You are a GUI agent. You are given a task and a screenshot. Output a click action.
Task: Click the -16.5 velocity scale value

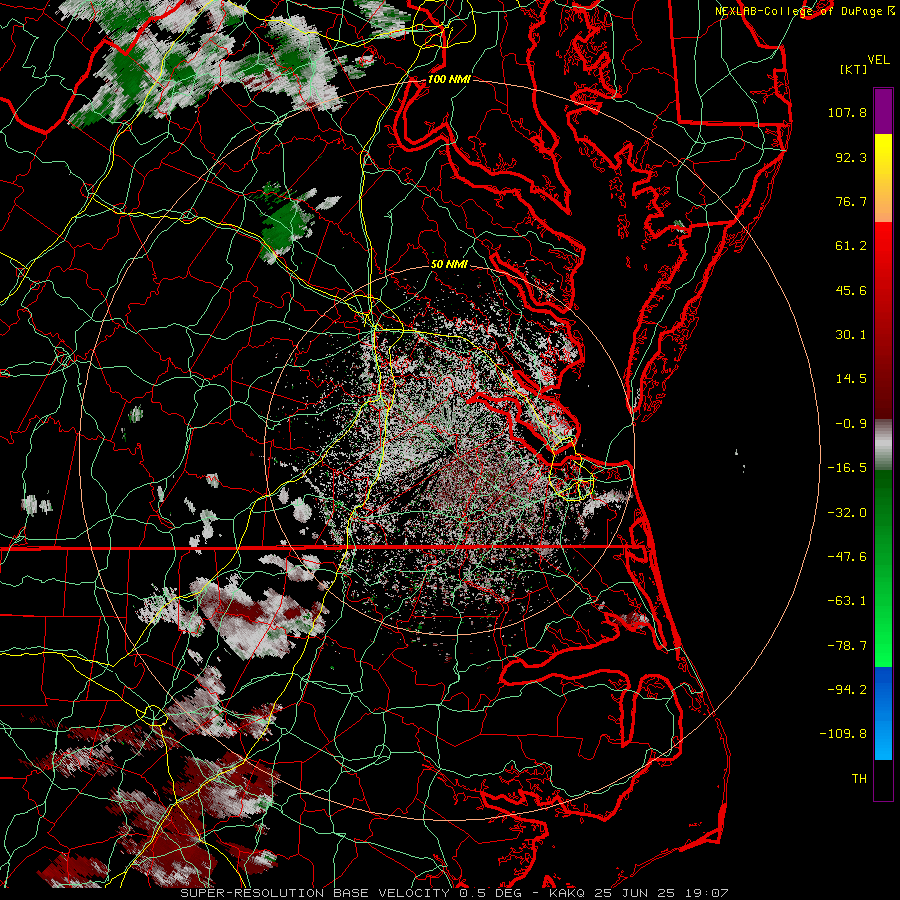[x=847, y=468]
